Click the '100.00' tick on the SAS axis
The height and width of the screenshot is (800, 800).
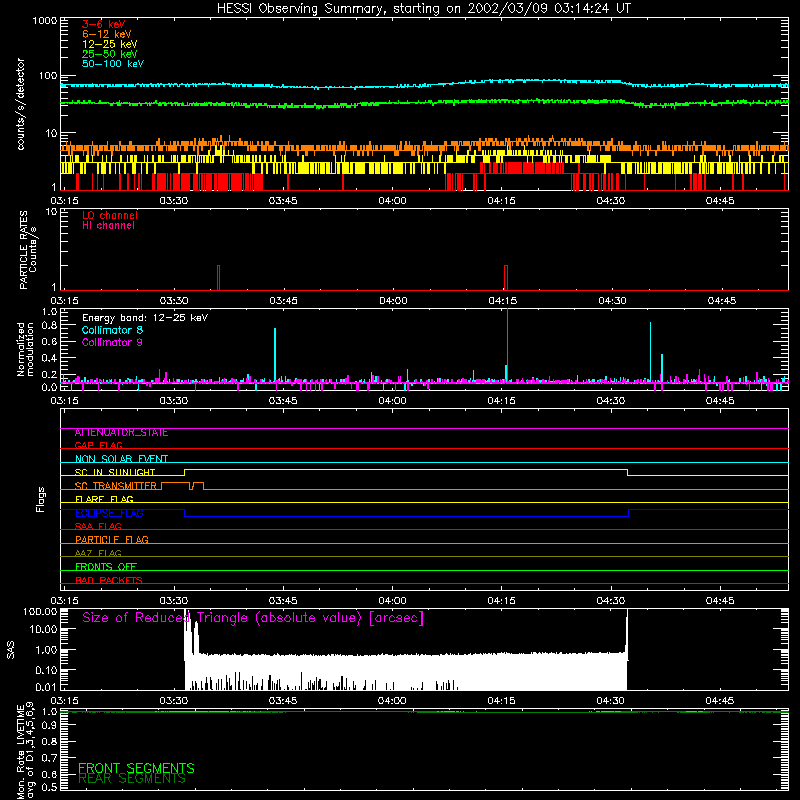pos(40,612)
